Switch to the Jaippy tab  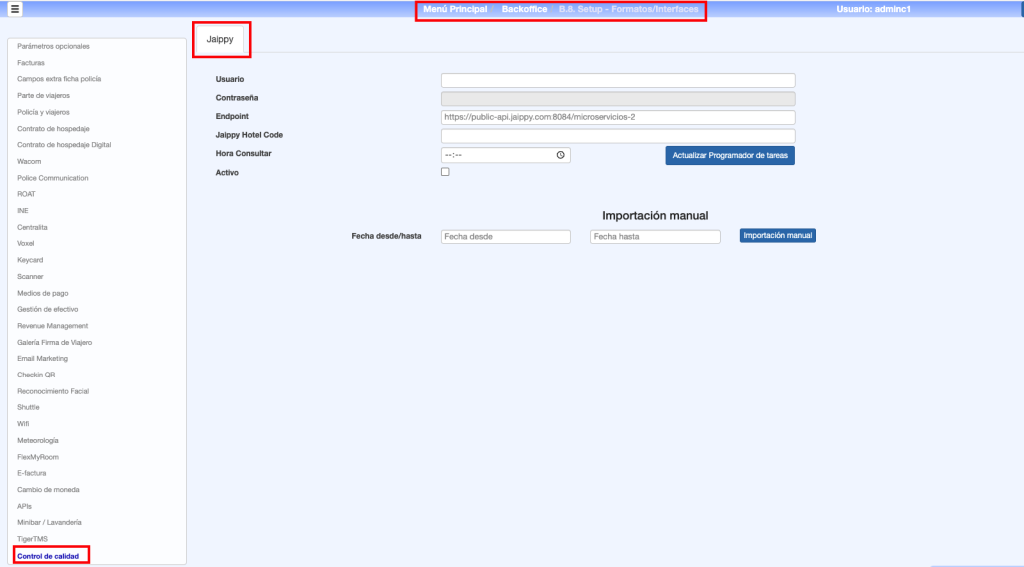[x=219, y=38]
